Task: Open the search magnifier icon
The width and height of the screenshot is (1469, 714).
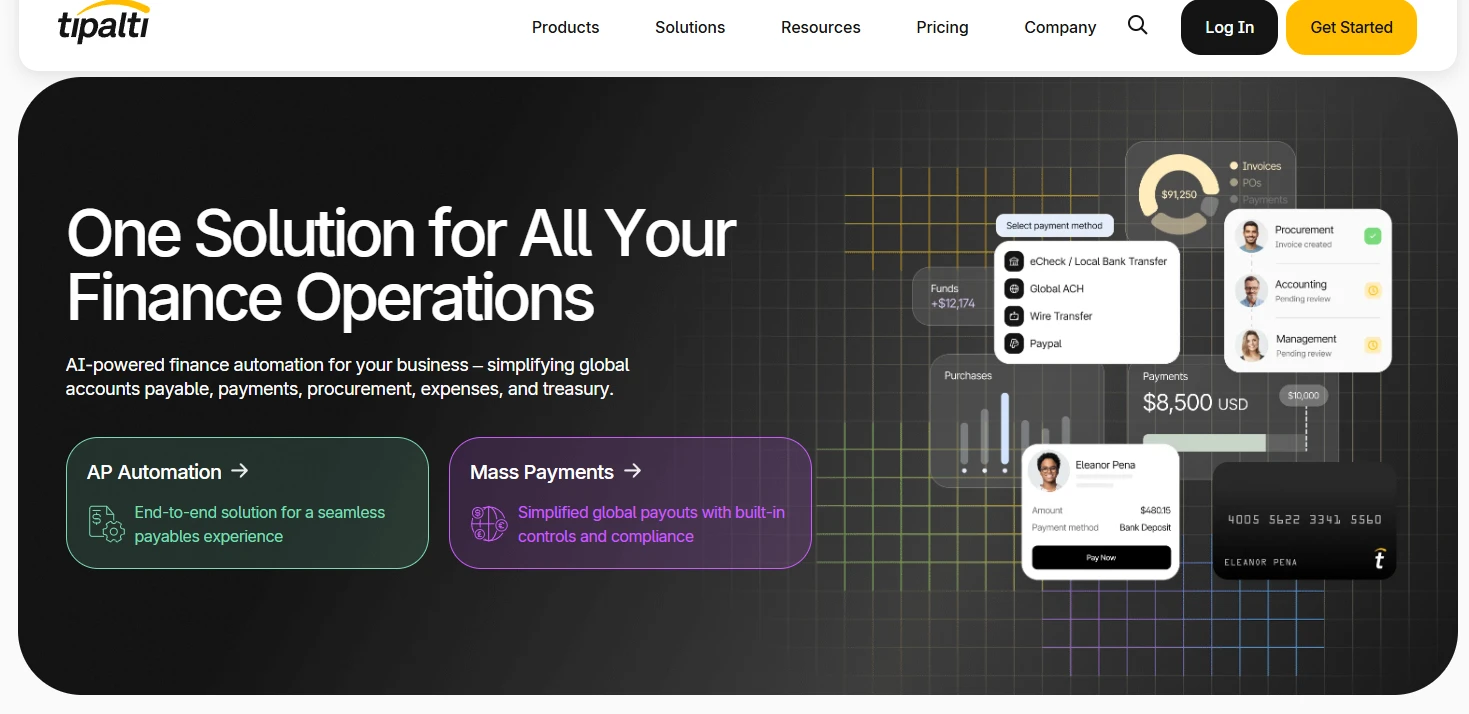Action: (x=1137, y=26)
